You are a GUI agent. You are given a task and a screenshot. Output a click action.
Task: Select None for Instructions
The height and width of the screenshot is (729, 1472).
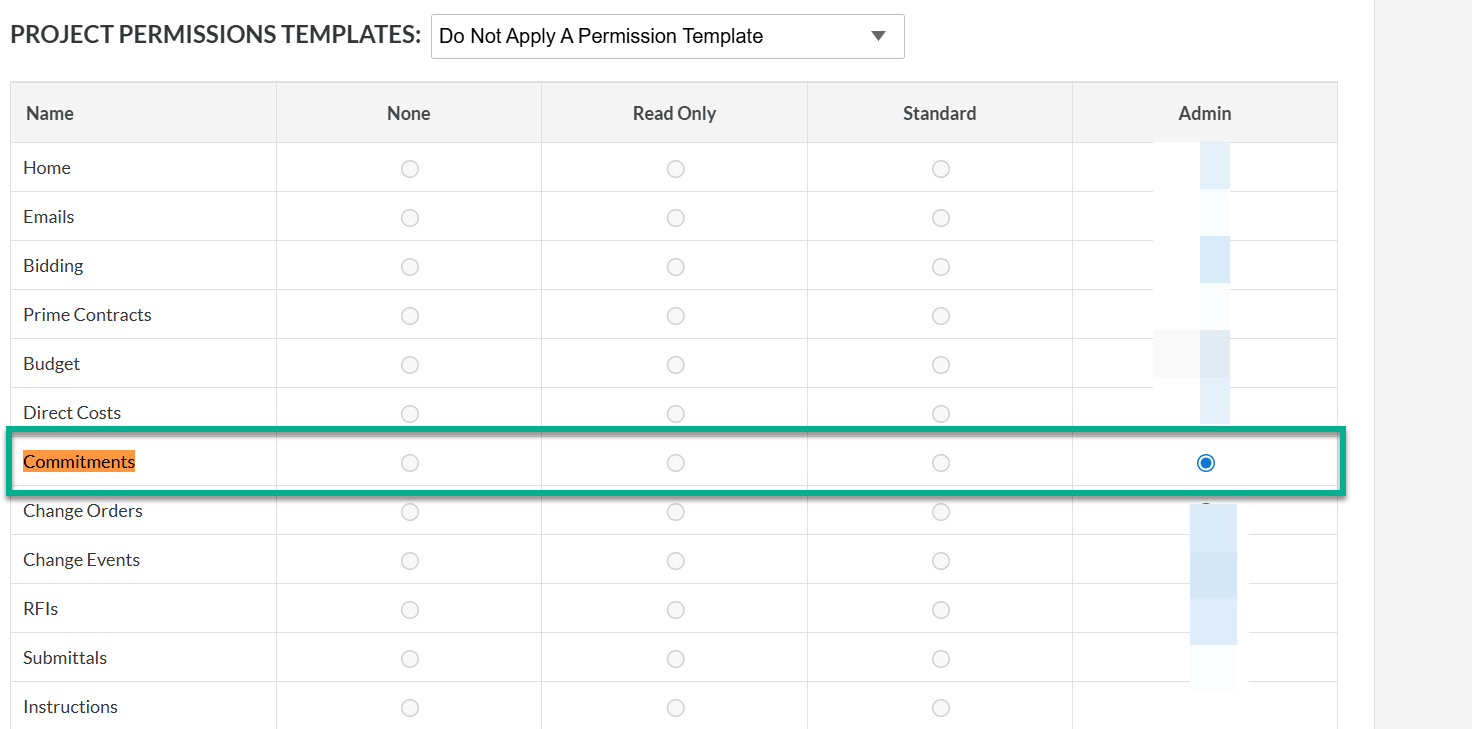pyautogui.click(x=410, y=708)
